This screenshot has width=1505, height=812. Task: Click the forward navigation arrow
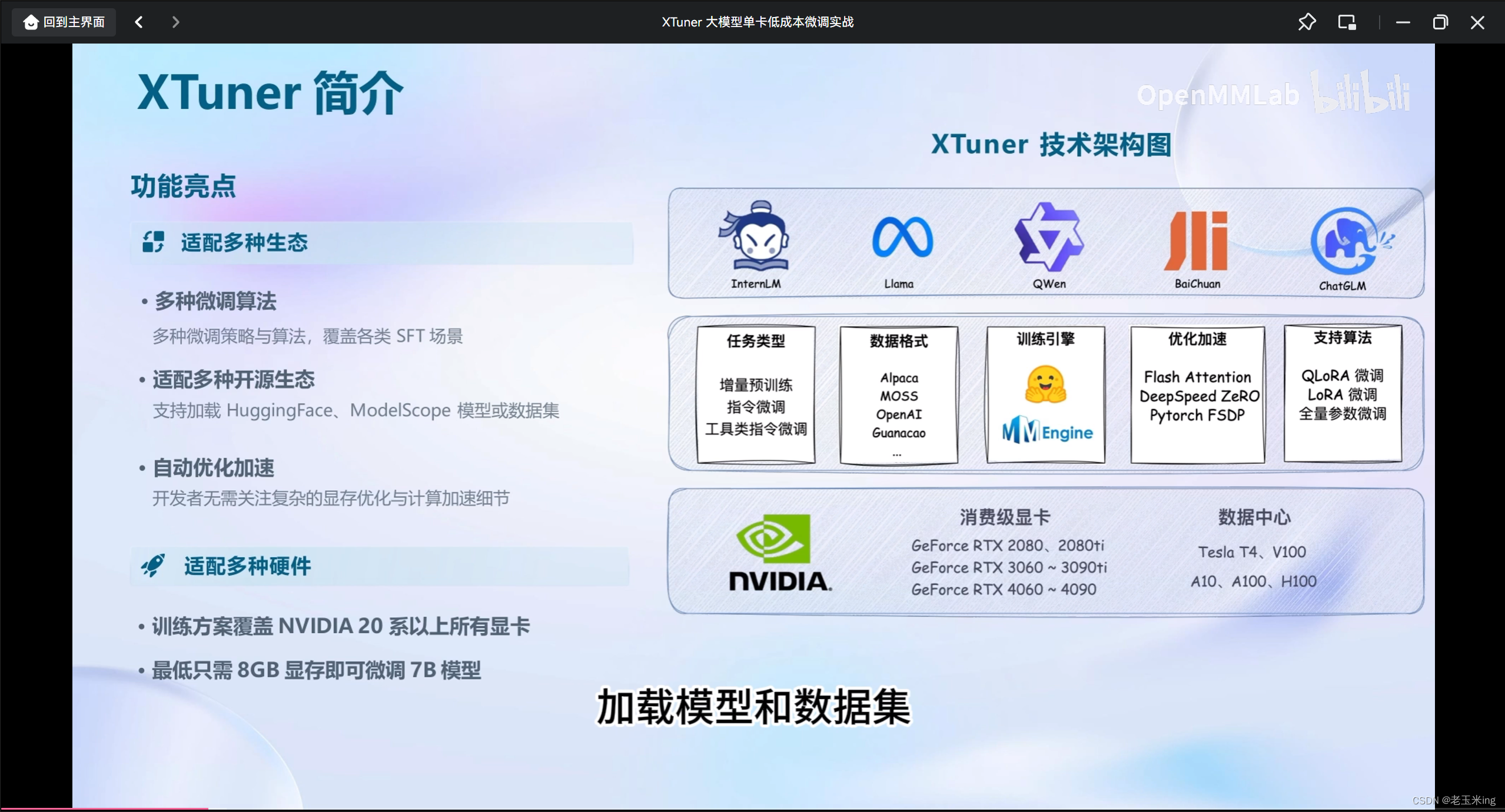tap(175, 22)
